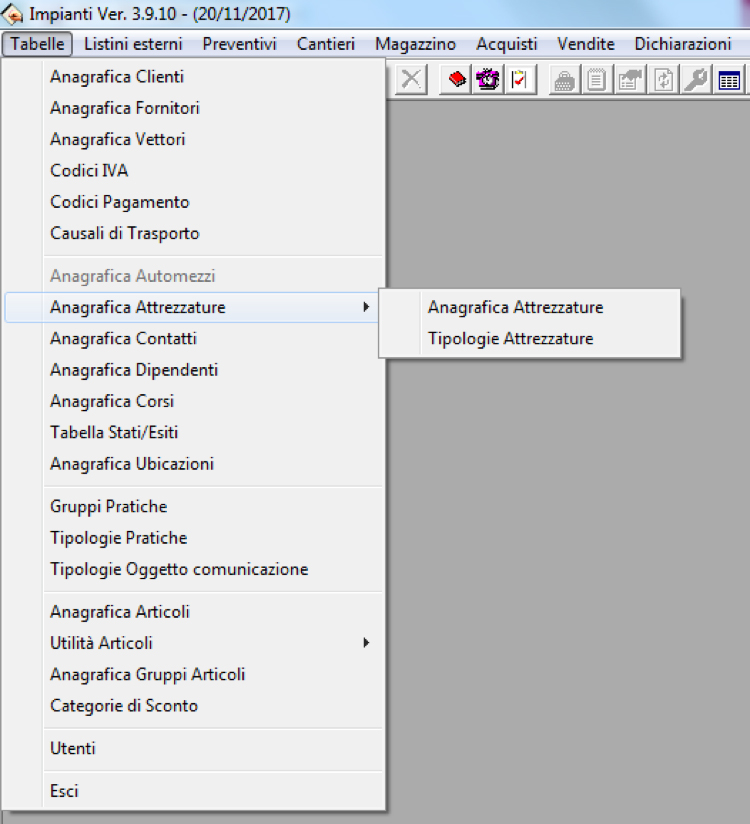The height and width of the screenshot is (824, 750).
Task: Click the gray refresh document toolbar icon
Action: [x=663, y=81]
